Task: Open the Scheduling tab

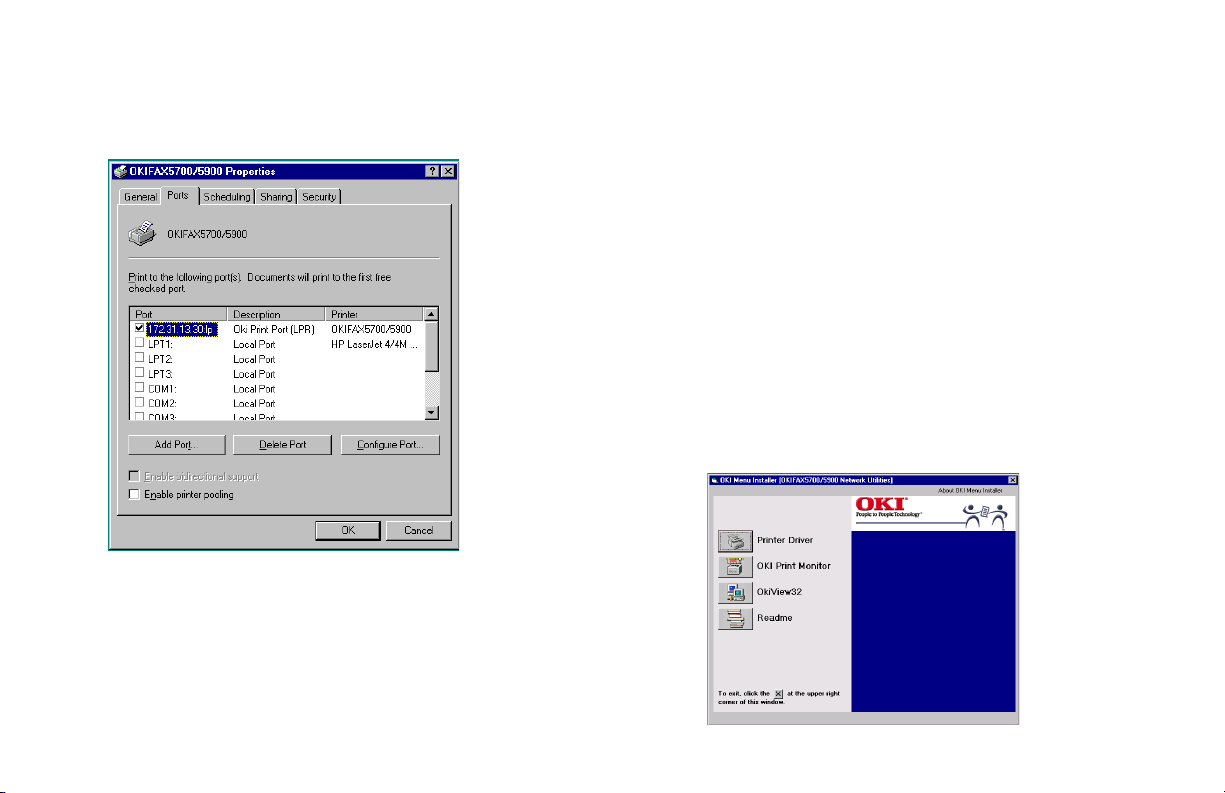Action: [227, 197]
